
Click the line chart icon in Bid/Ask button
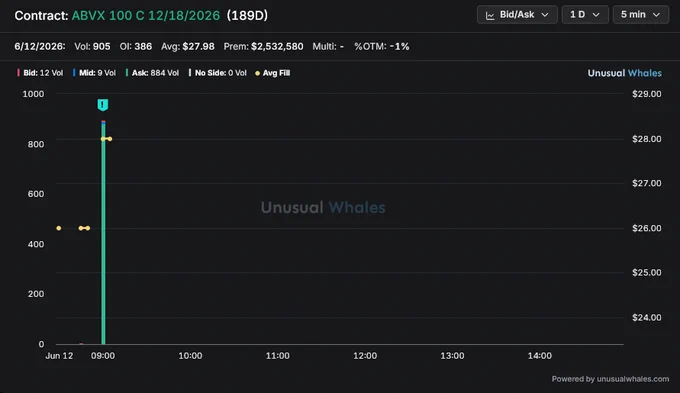tap(490, 15)
